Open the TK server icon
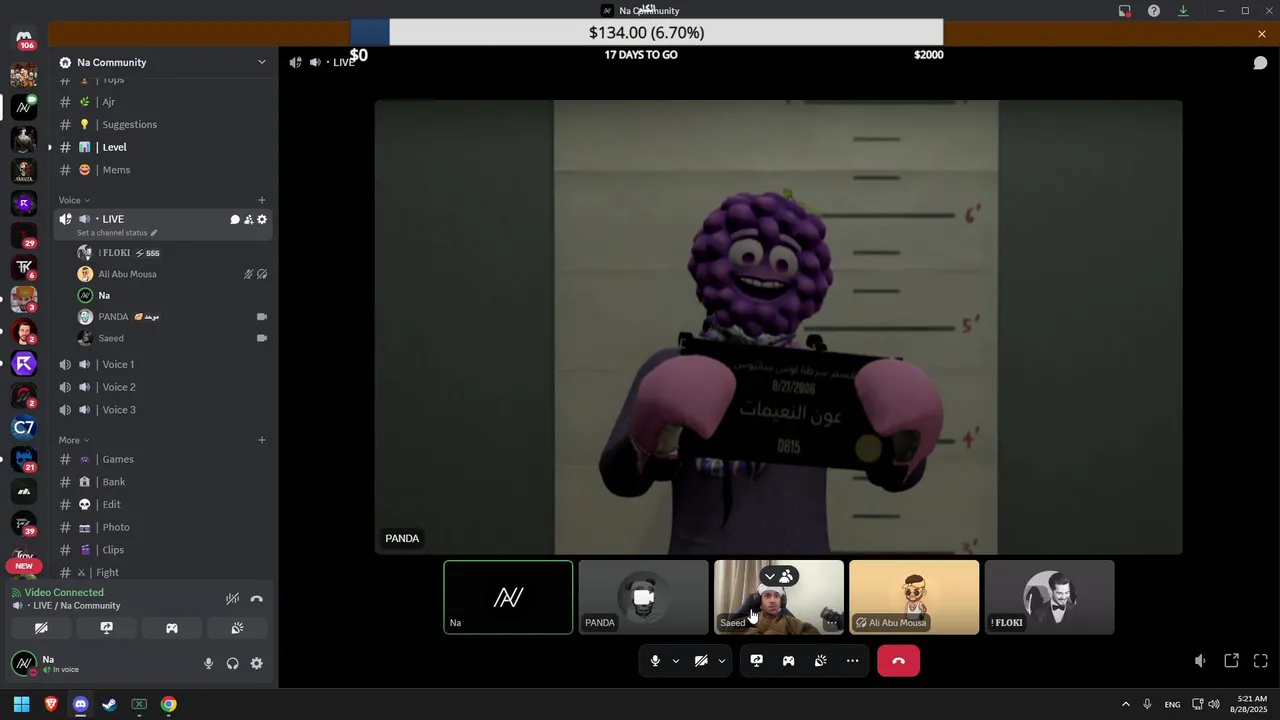The width and height of the screenshot is (1280, 720). click(24, 267)
